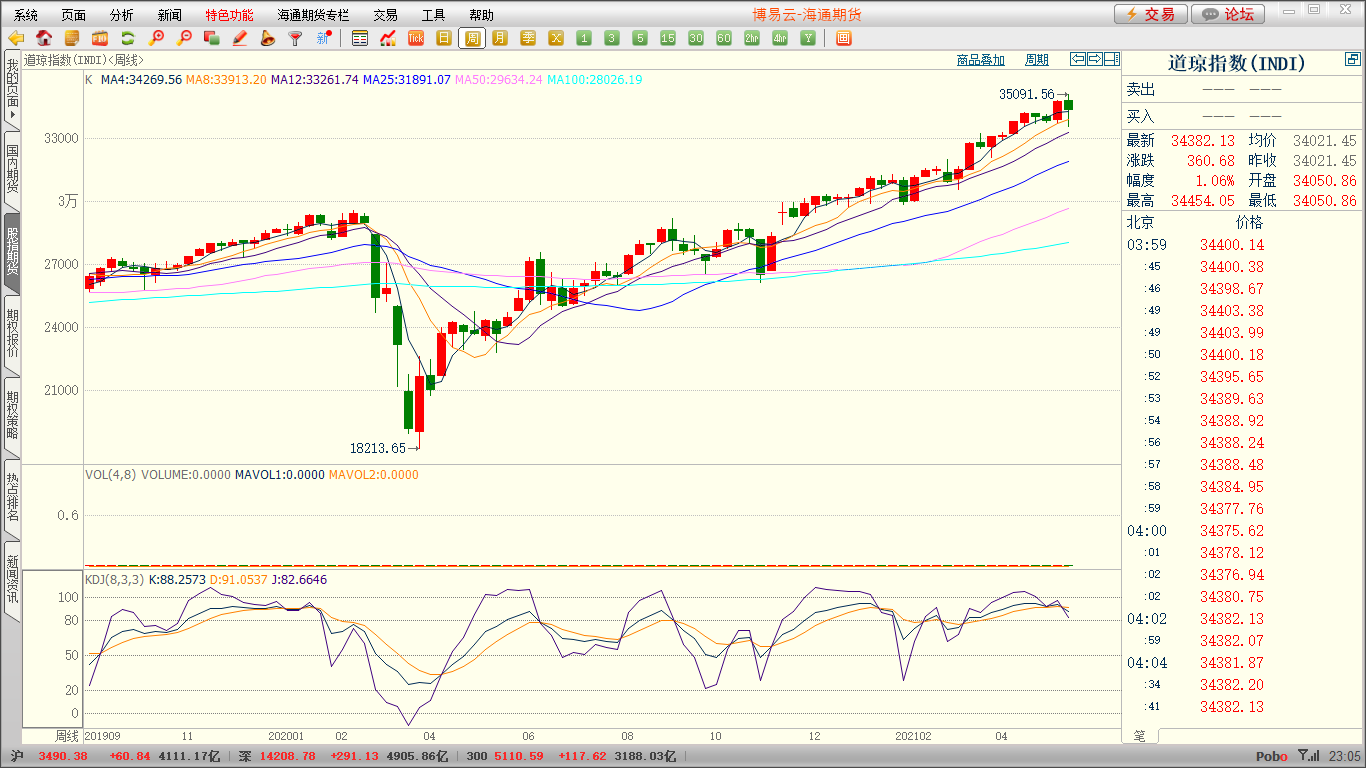Viewport: 1366px width, 768px height.
Task: Open the 股指期货 sidebar tab
Action: point(12,251)
